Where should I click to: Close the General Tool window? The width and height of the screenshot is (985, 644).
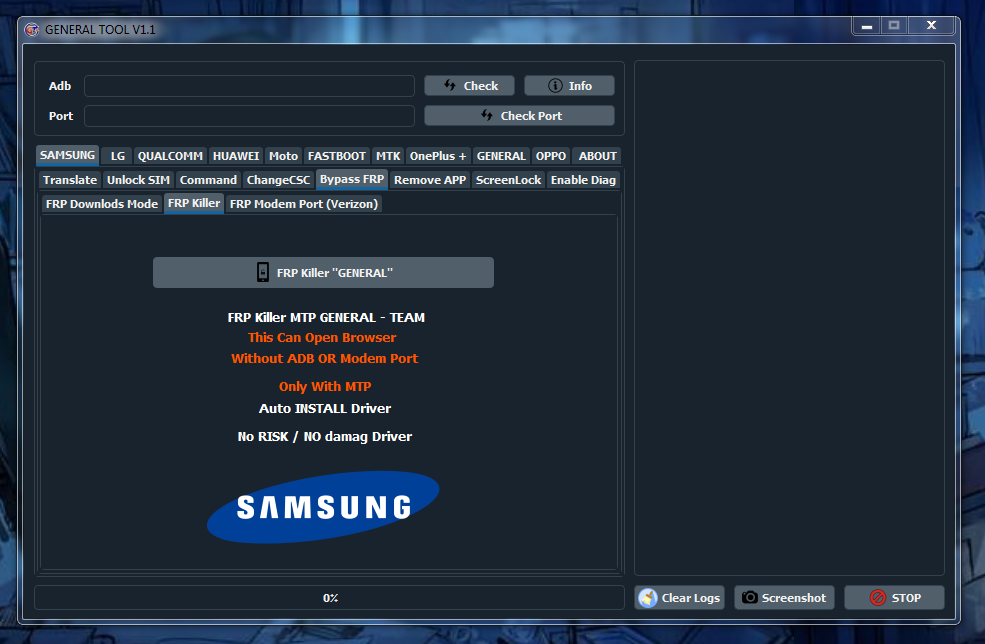[932, 26]
